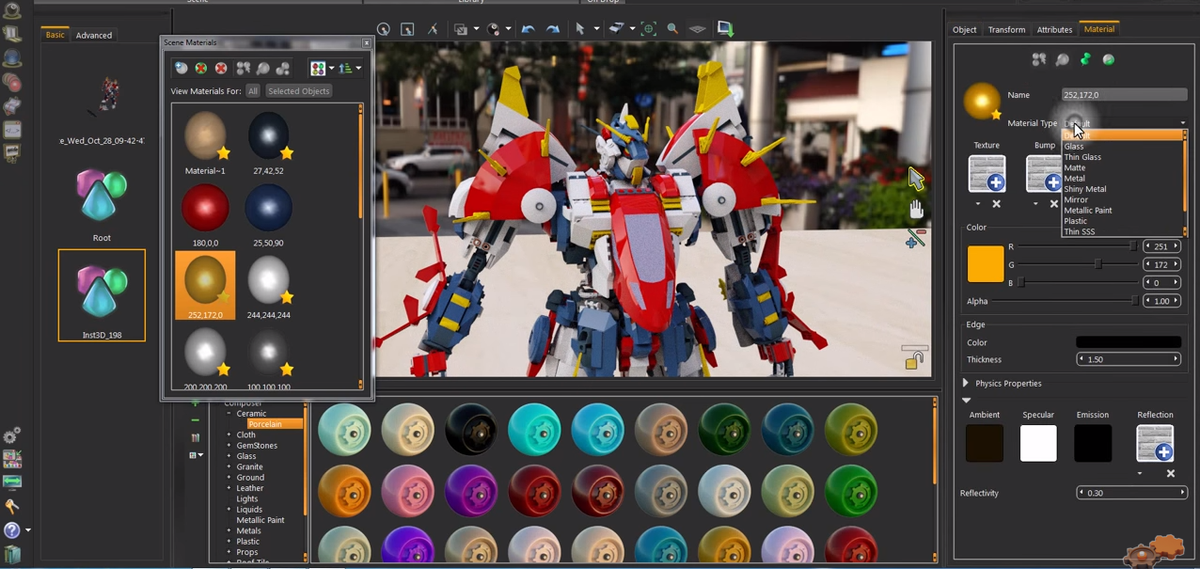The width and height of the screenshot is (1200, 569).
Task: Click the G color slider handle
Action: click(1098, 264)
